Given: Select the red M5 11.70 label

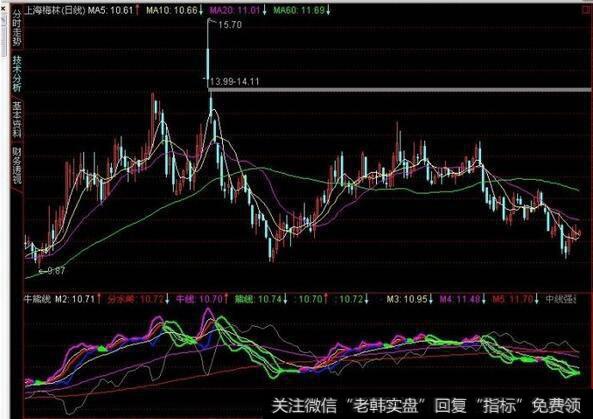Looking at the screenshot, I should (513, 300).
